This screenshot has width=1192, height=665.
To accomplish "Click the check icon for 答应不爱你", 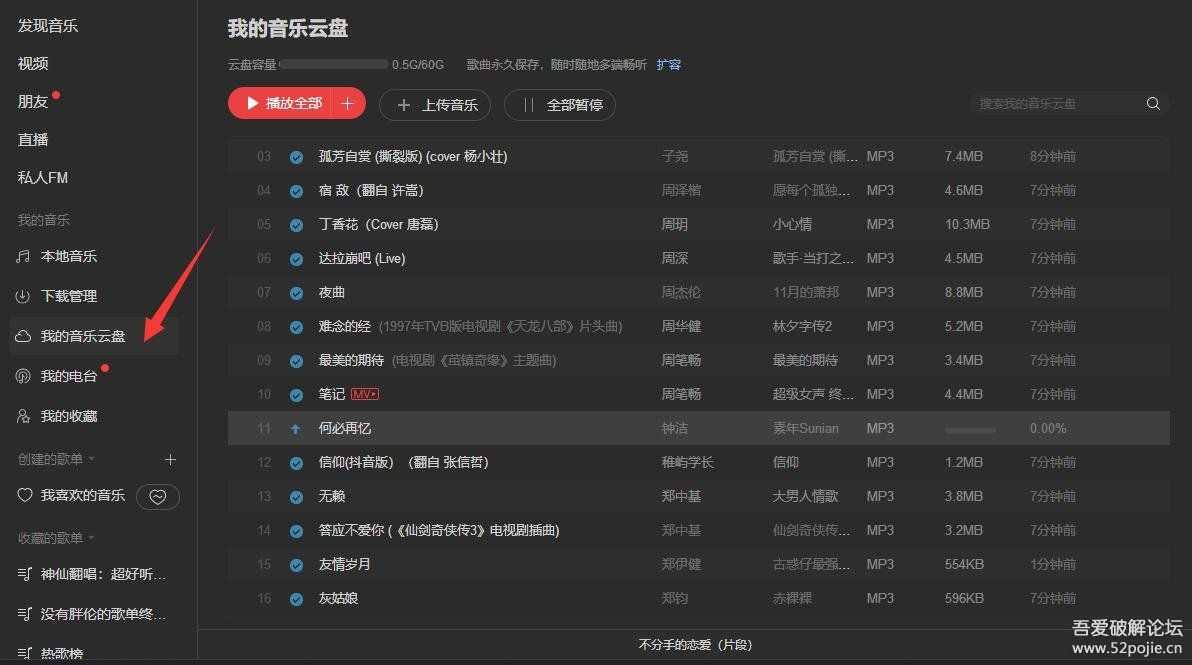I will click(x=296, y=531).
